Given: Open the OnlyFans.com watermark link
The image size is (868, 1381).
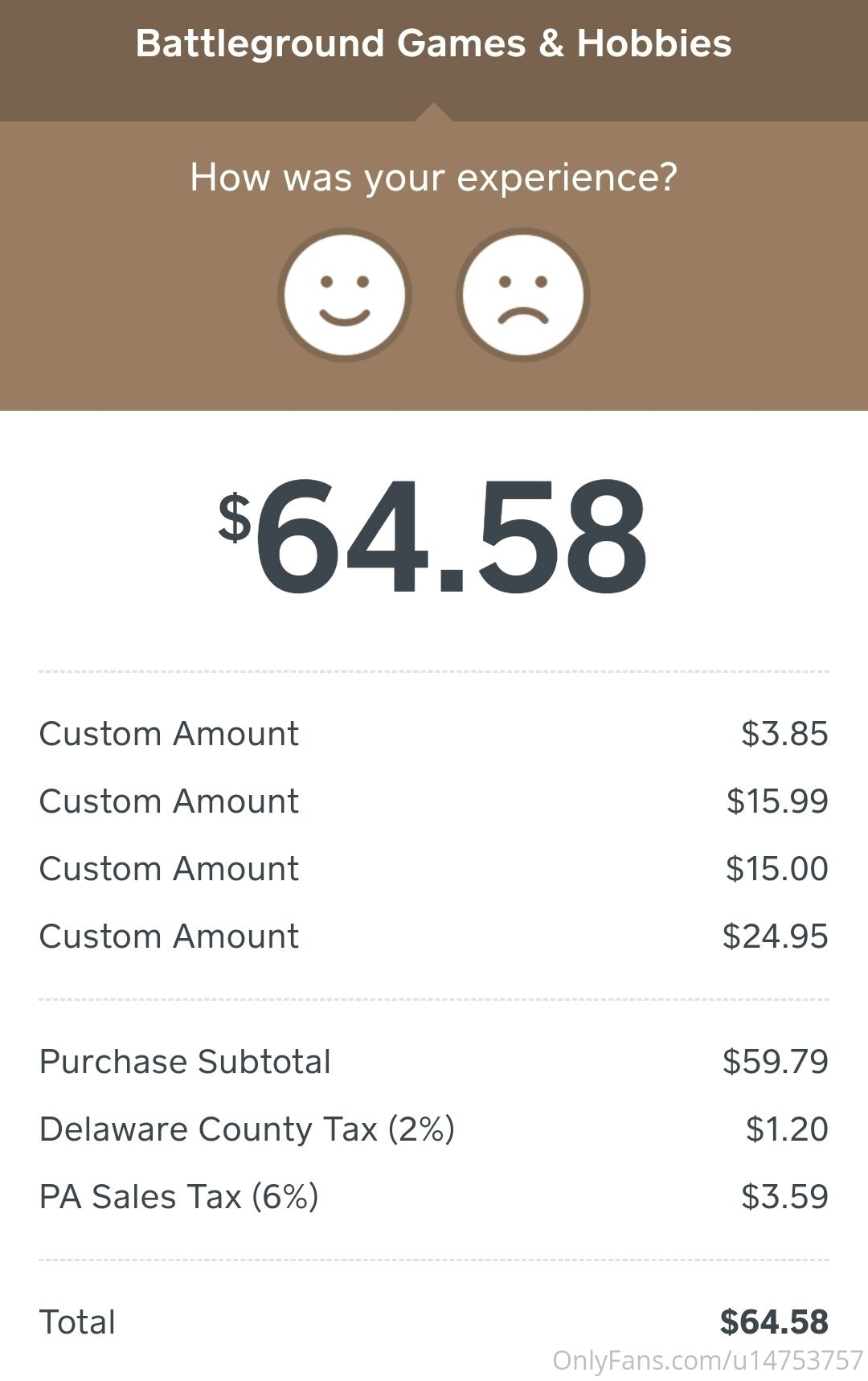Looking at the screenshot, I should tap(708, 1361).
